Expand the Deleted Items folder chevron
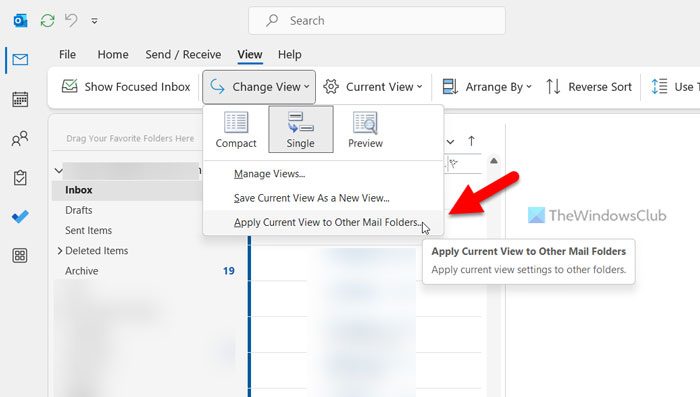Viewport: 700px width, 397px height. click(60, 251)
